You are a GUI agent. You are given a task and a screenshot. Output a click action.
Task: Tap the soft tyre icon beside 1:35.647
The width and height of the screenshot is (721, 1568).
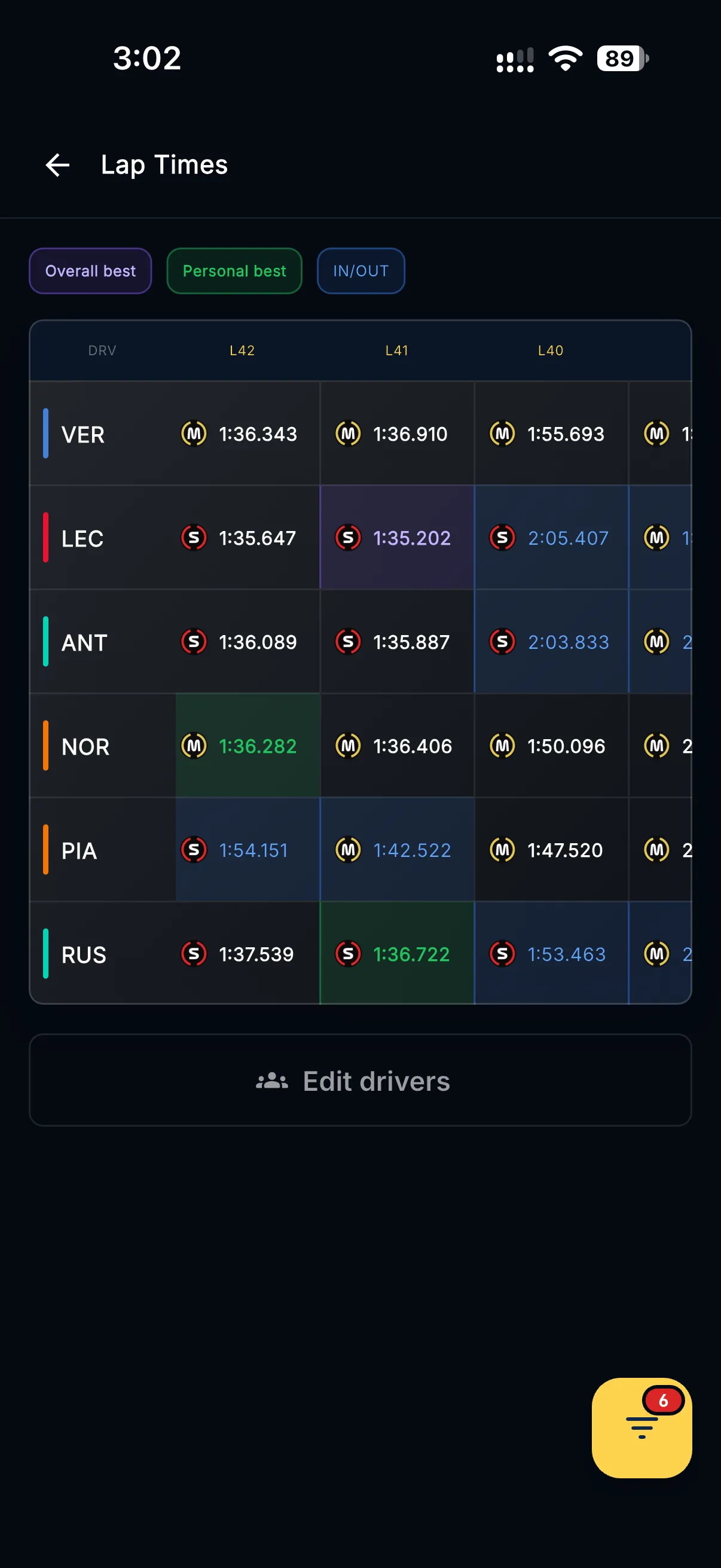coord(194,538)
